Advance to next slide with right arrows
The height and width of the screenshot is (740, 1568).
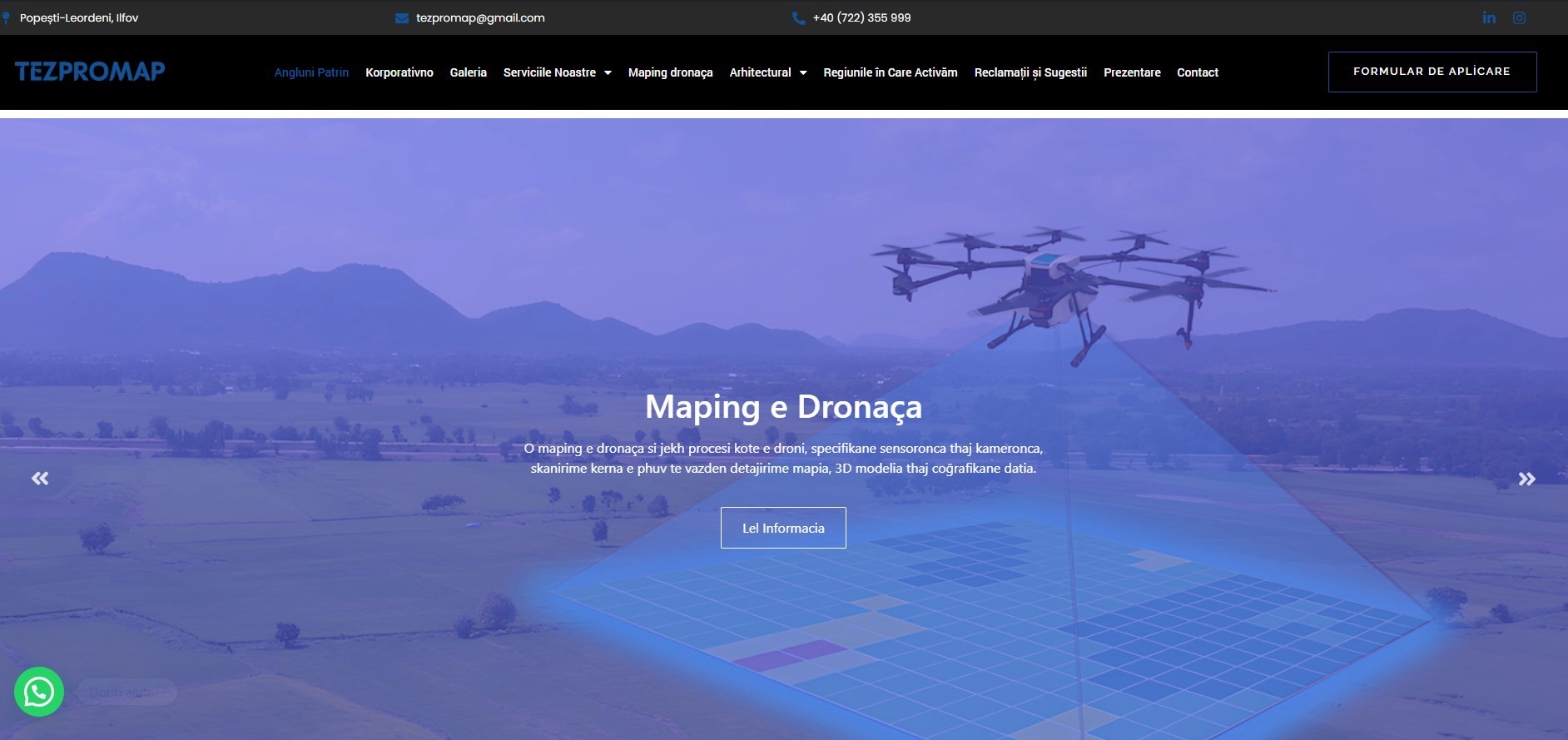click(x=1526, y=479)
